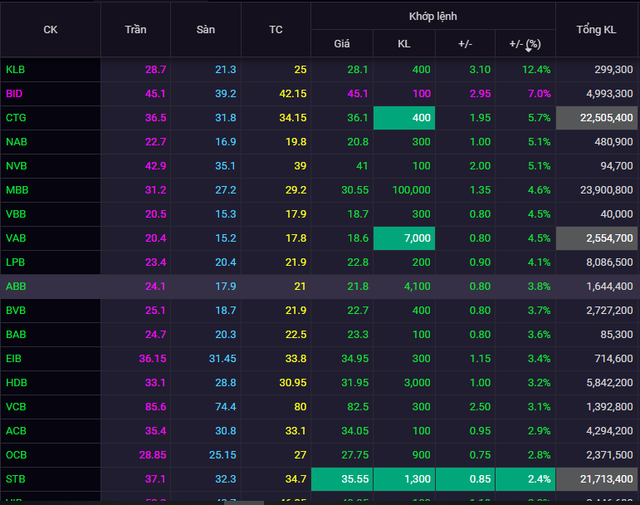Open the STB stock ticker
The width and height of the screenshot is (640, 505).
pos(16,479)
